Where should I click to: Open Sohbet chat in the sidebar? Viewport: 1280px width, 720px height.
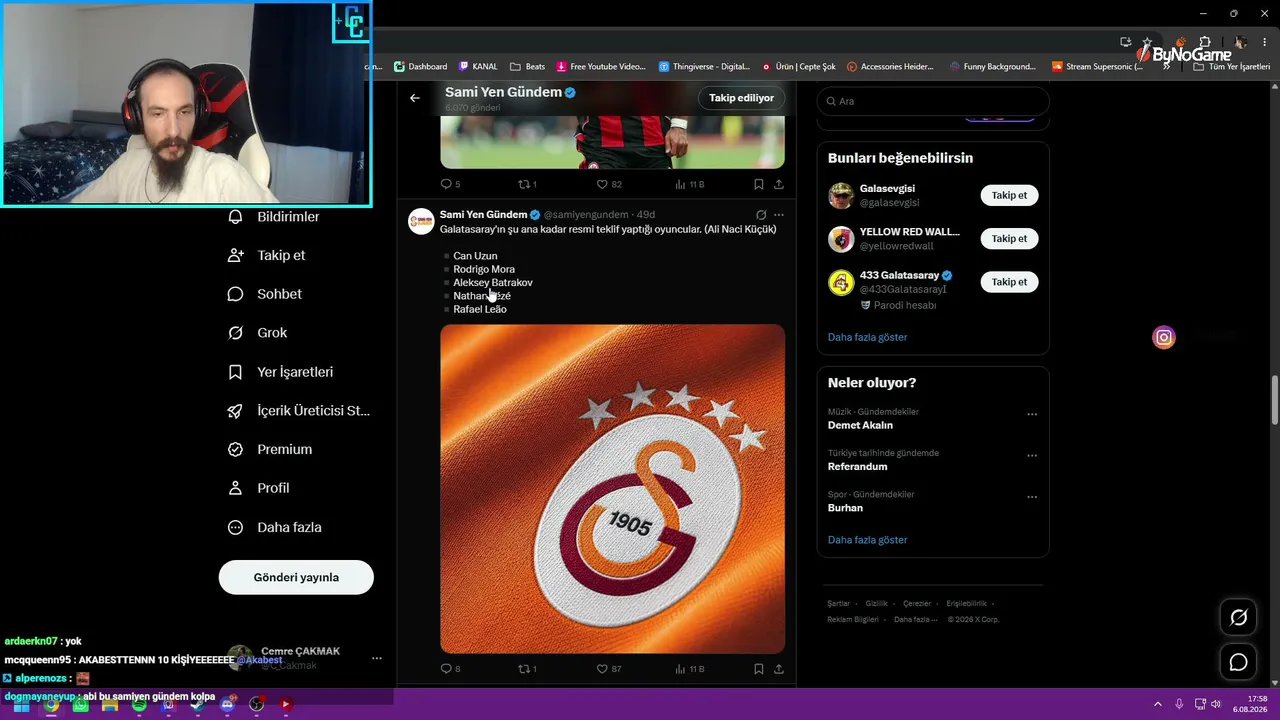pyautogui.click(x=265, y=294)
